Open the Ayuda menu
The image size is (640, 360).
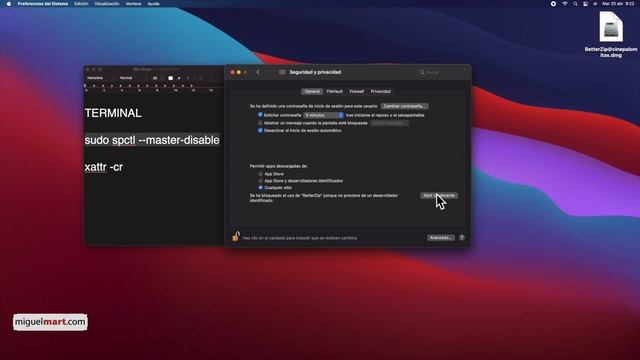click(x=153, y=4)
